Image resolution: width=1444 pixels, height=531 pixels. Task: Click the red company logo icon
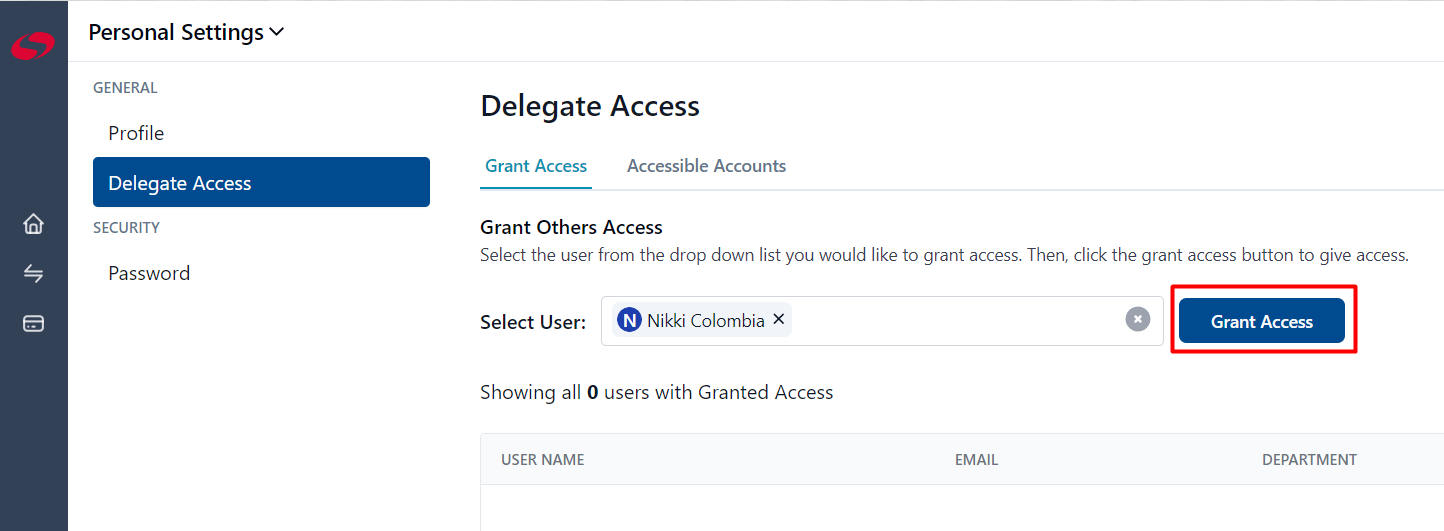[33, 46]
